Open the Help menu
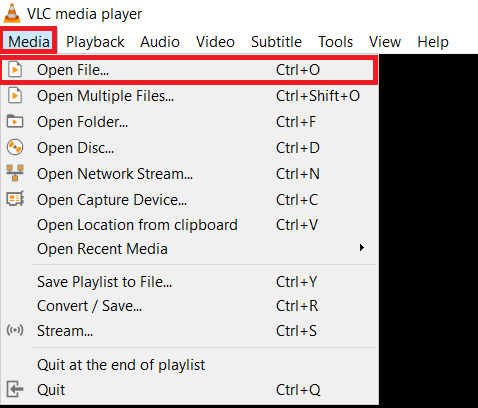478x408 pixels. [x=433, y=42]
